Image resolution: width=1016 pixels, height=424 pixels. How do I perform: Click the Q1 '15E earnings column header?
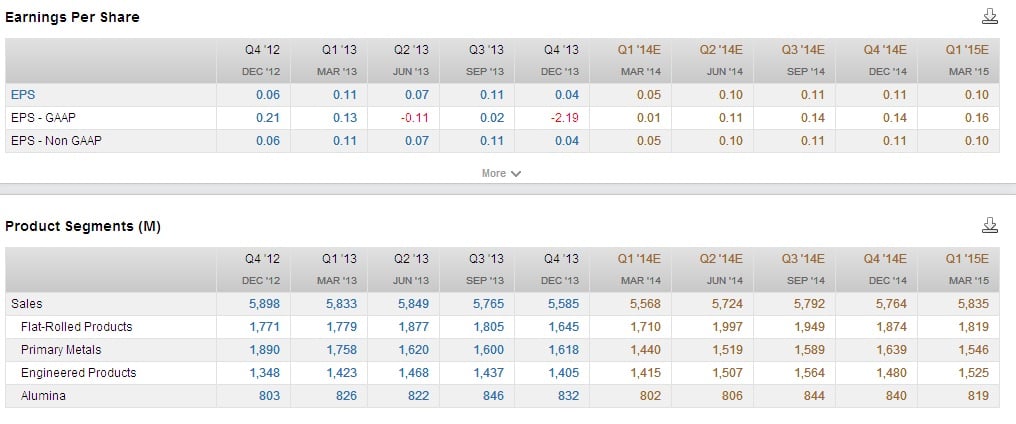(968, 49)
